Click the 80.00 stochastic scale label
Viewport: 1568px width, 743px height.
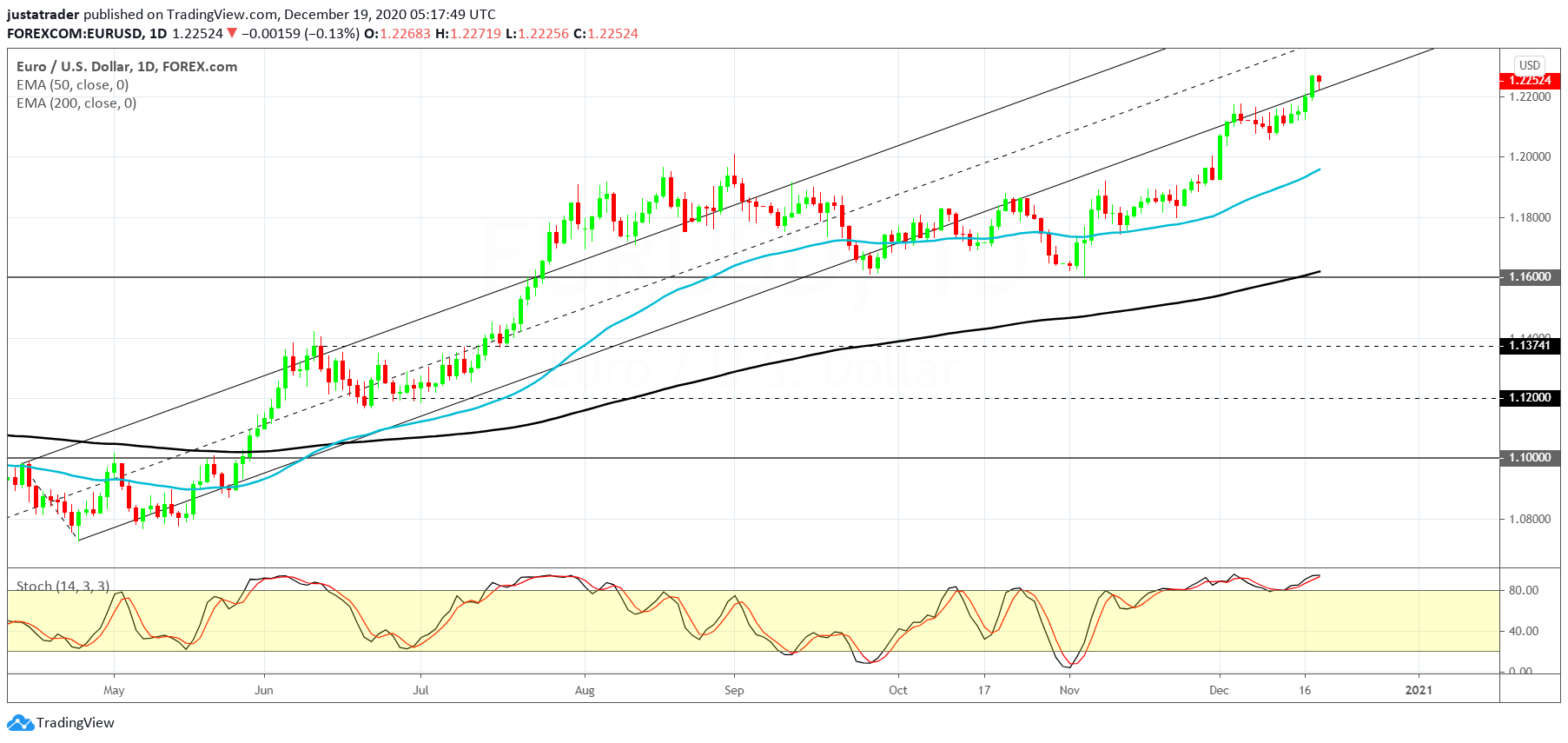(x=1524, y=590)
